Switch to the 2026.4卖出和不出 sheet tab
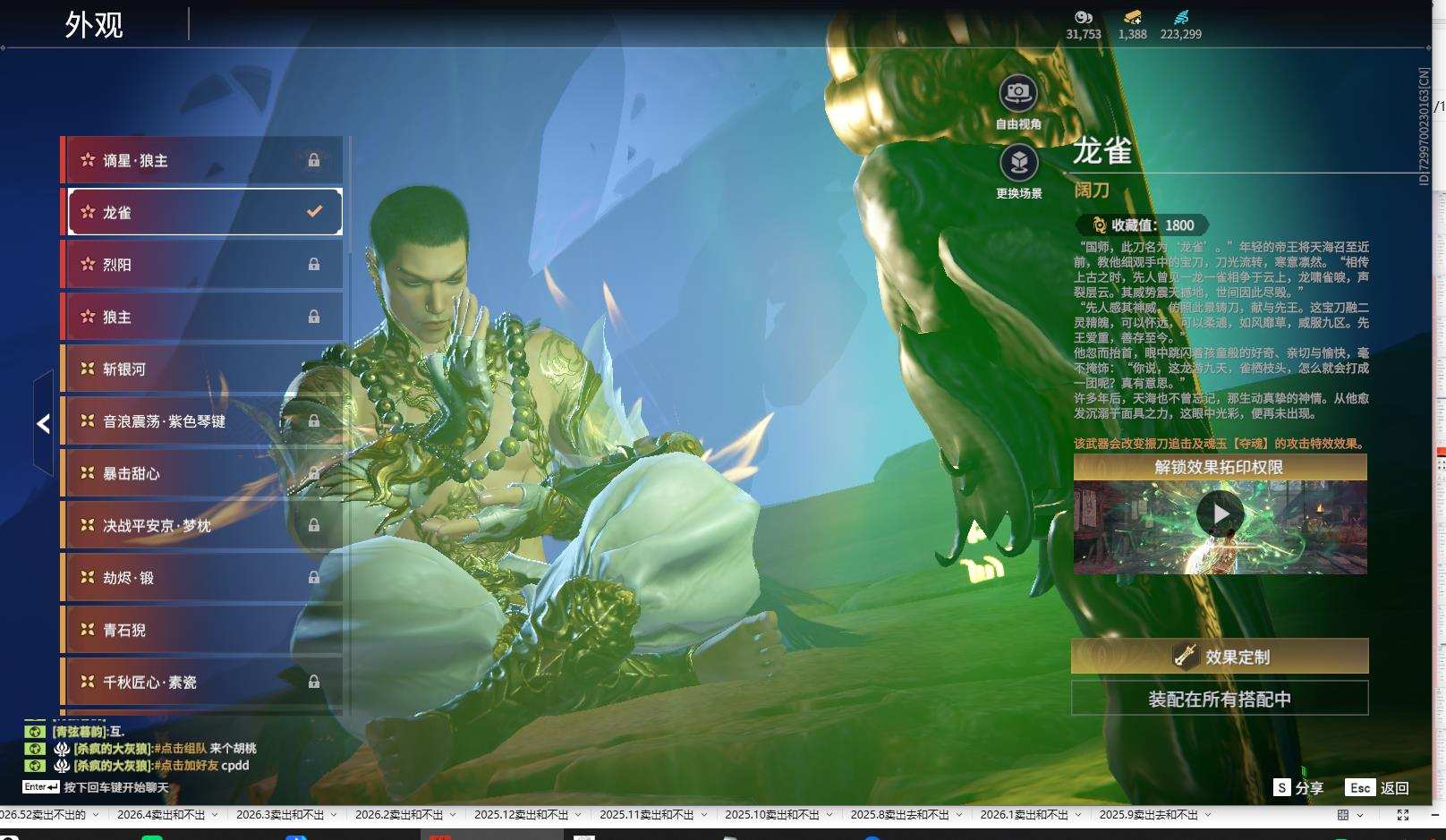Screen dimensions: 1446x840 coord(161,815)
